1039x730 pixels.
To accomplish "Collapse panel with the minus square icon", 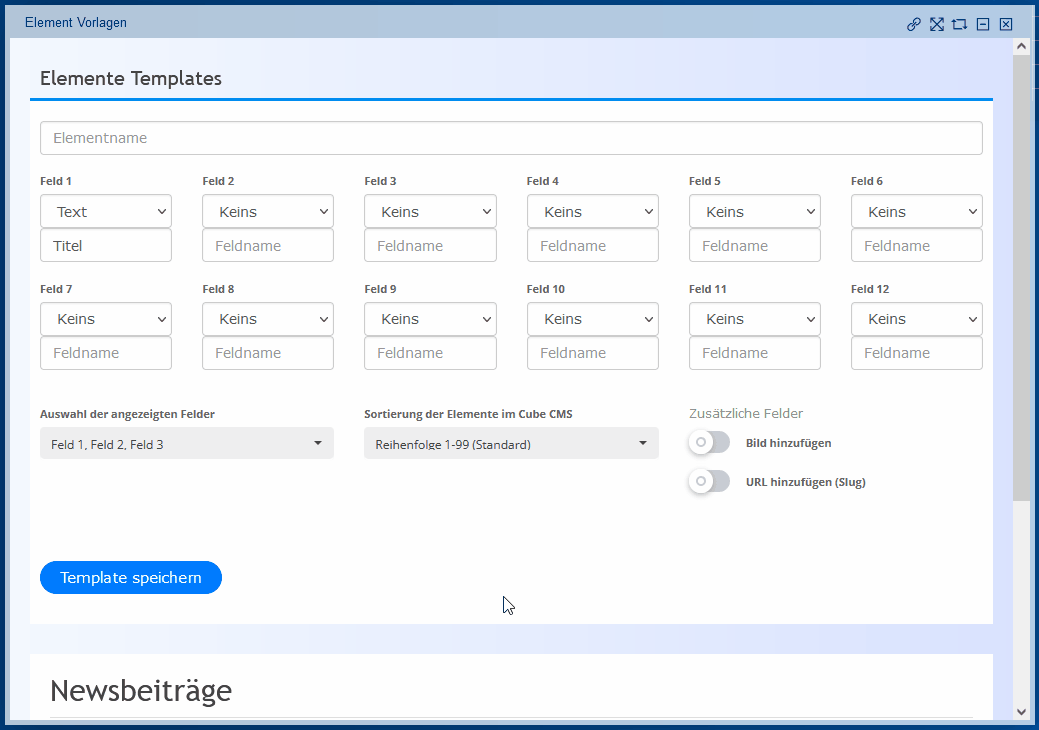I will [983, 24].
